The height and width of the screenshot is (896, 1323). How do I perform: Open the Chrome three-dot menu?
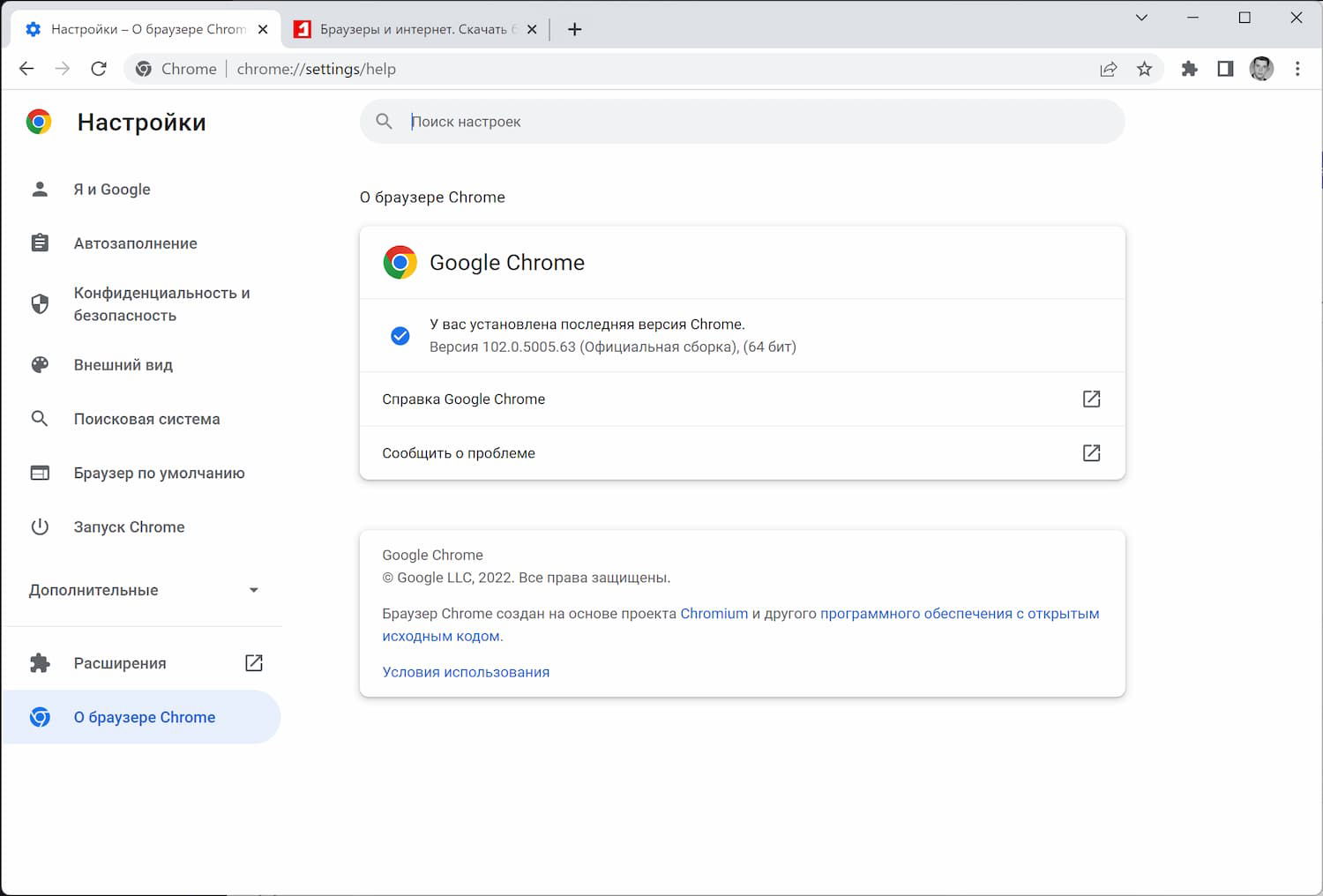tap(1297, 69)
